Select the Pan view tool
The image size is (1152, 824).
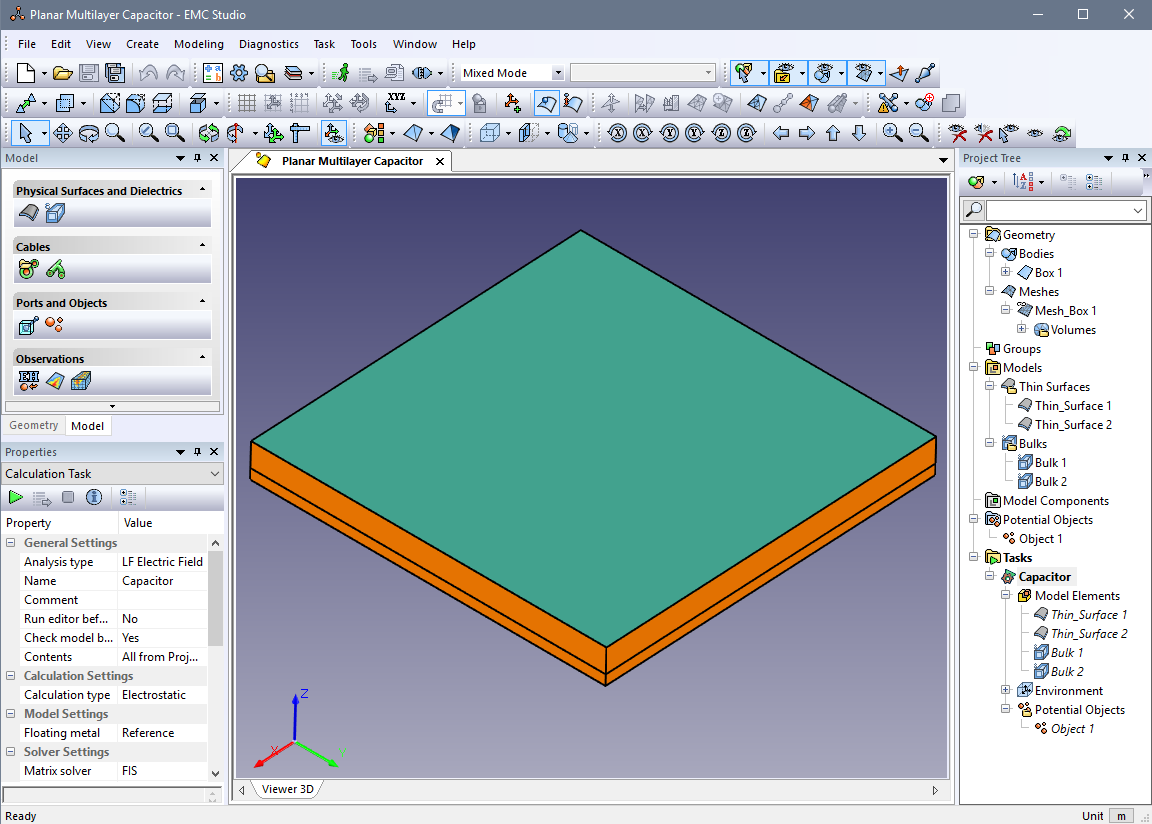click(62, 133)
